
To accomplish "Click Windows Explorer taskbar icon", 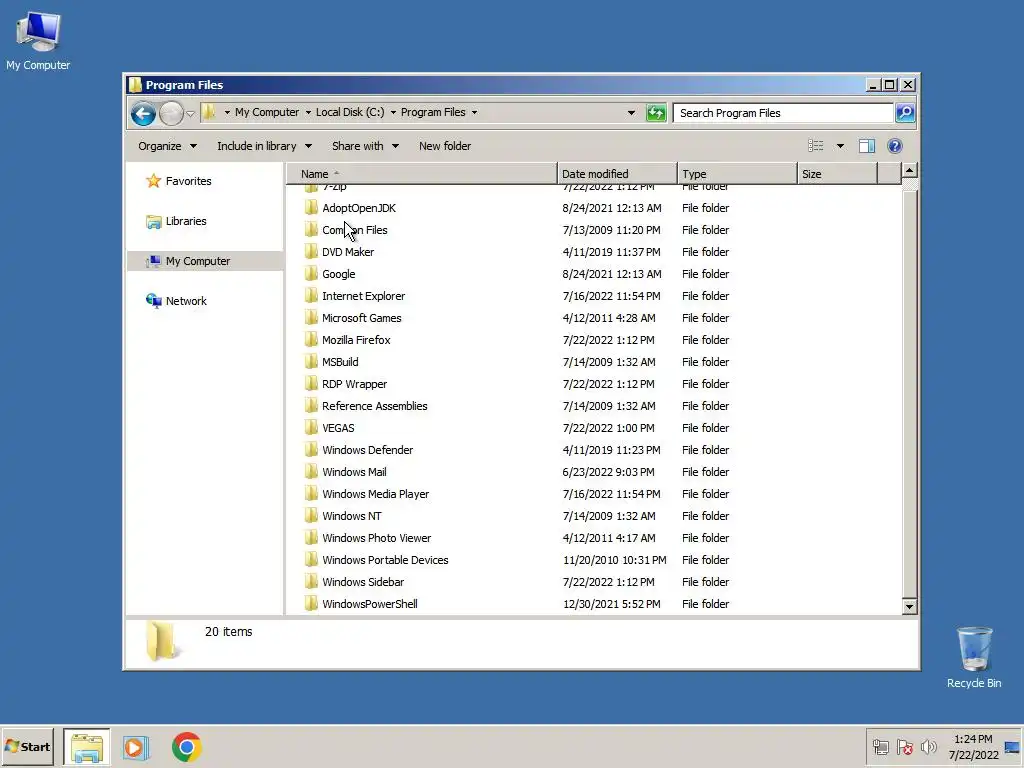I will (87, 747).
